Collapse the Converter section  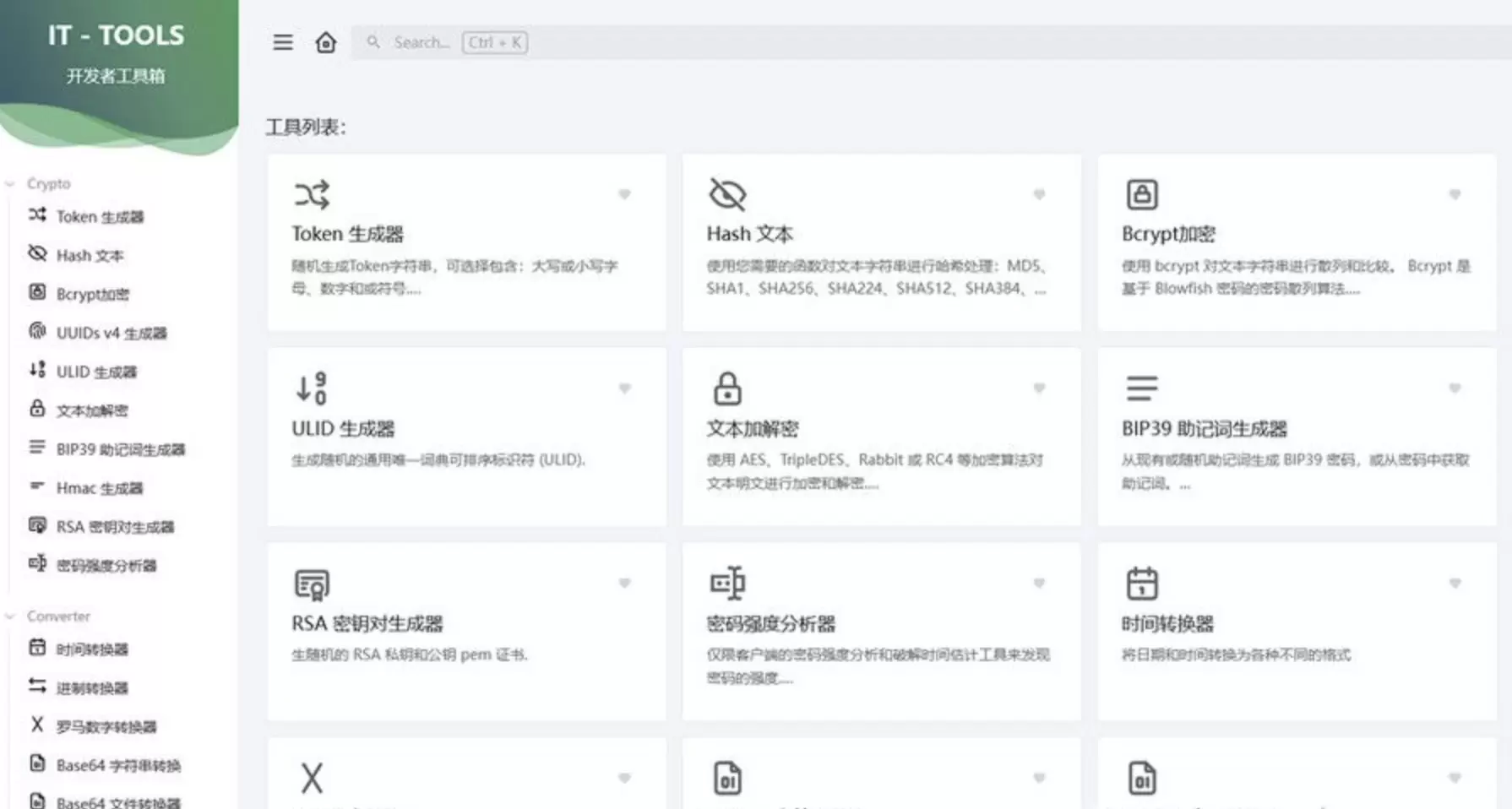(x=48, y=616)
